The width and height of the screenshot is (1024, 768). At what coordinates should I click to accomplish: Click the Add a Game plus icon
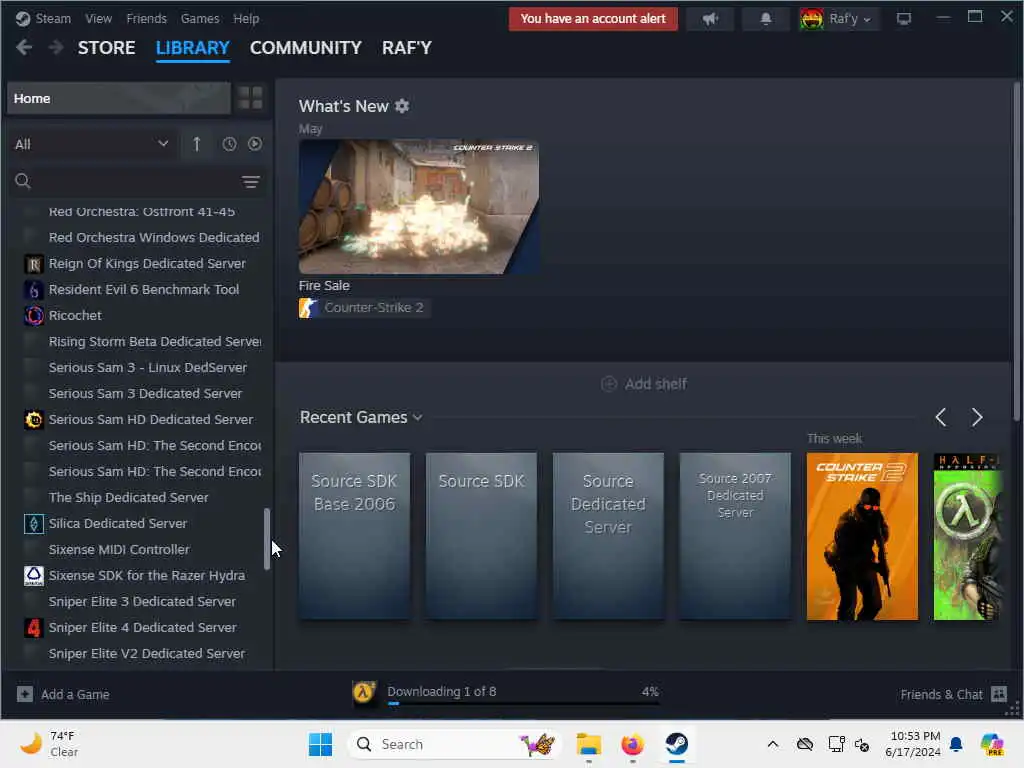(25, 694)
